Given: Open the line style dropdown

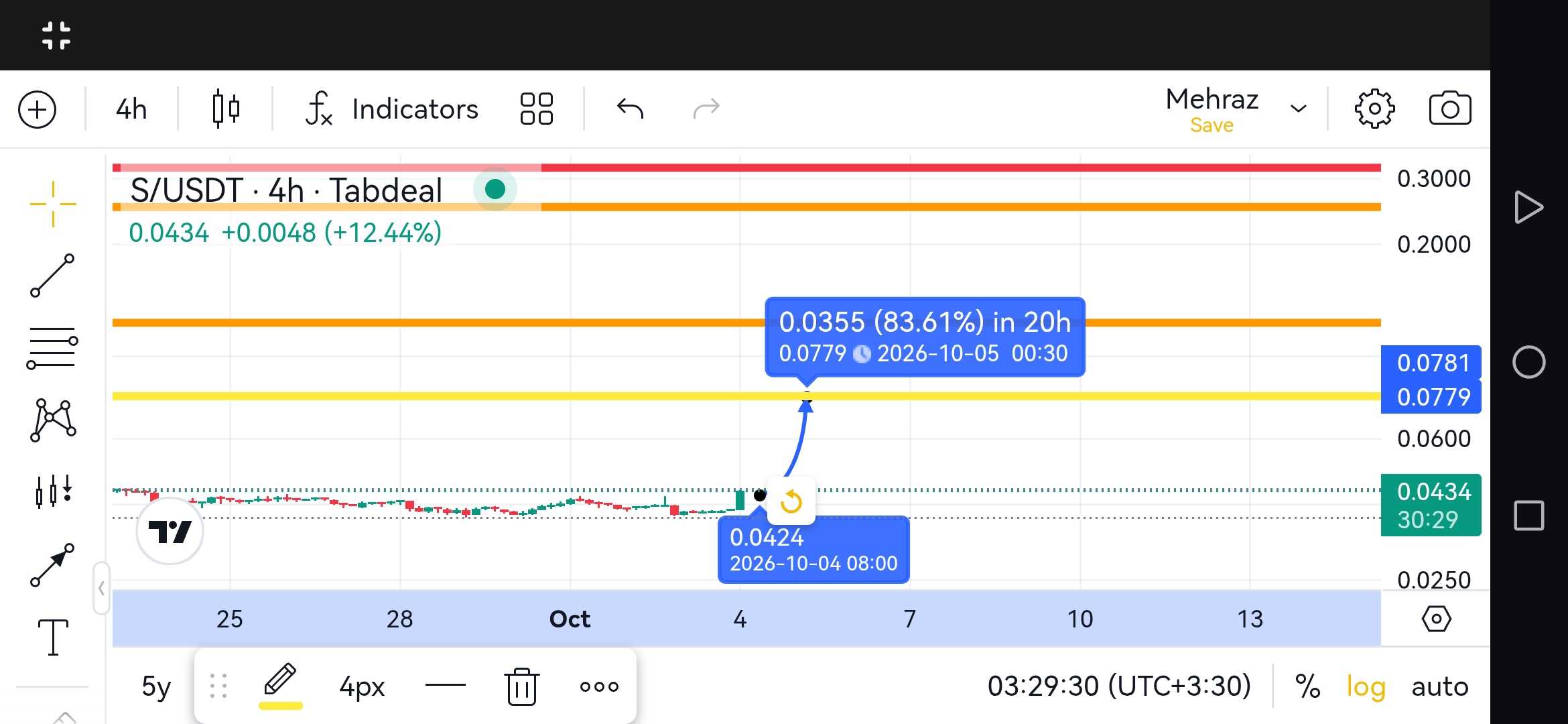Looking at the screenshot, I should point(445,685).
